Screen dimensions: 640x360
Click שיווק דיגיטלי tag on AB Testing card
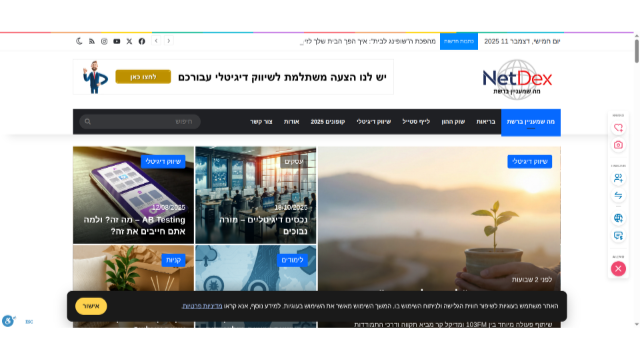click(x=163, y=162)
